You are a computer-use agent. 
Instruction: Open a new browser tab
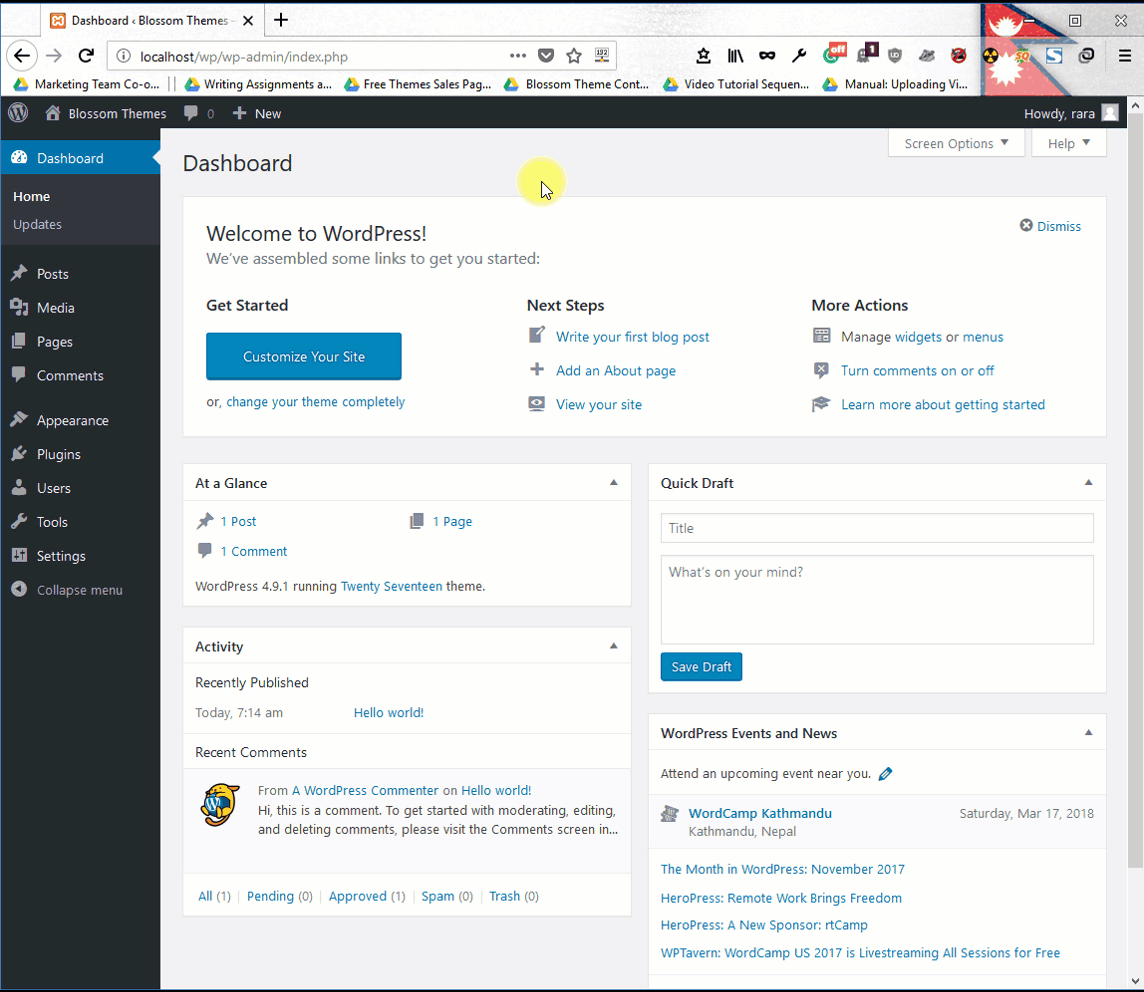(281, 20)
